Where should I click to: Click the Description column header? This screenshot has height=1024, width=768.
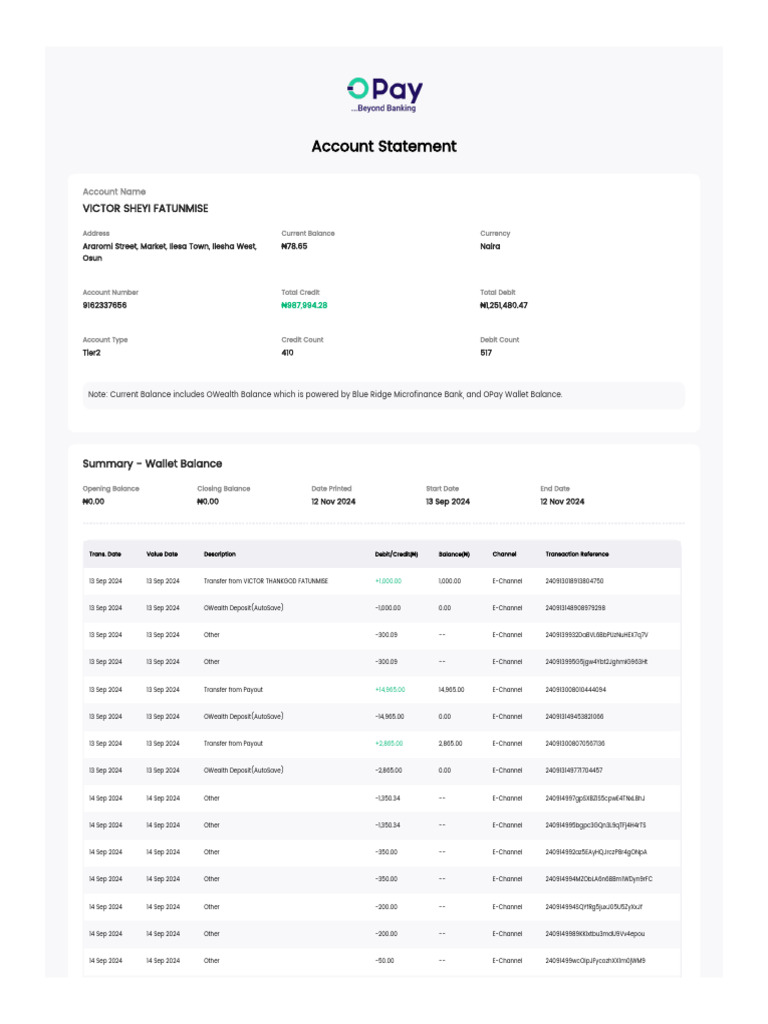coord(220,554)
